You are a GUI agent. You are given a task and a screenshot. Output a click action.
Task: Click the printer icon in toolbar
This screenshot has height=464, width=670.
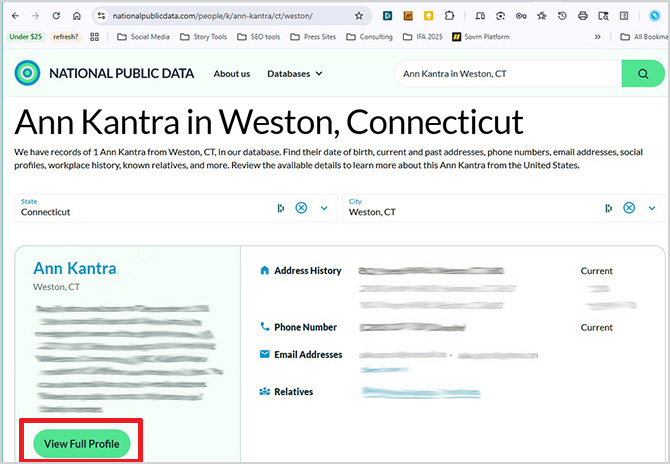coord(582,16)
